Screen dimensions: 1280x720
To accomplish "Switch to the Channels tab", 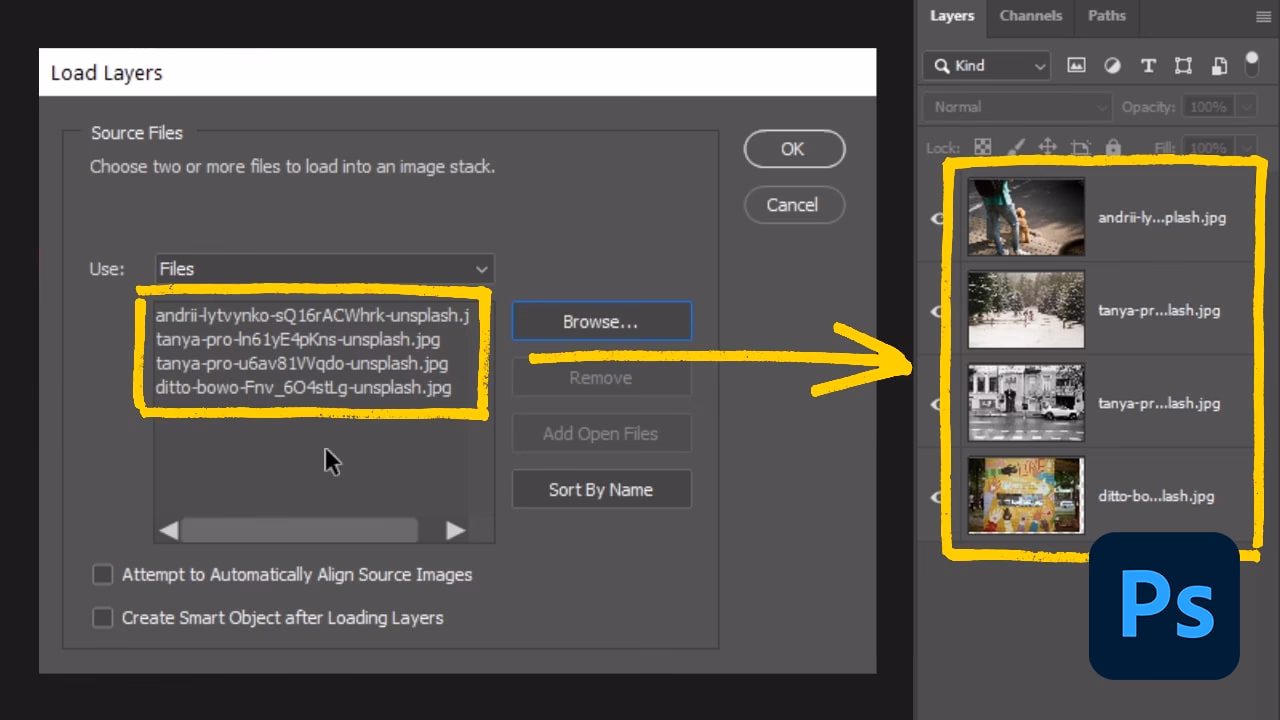I will pos(1030,16).
